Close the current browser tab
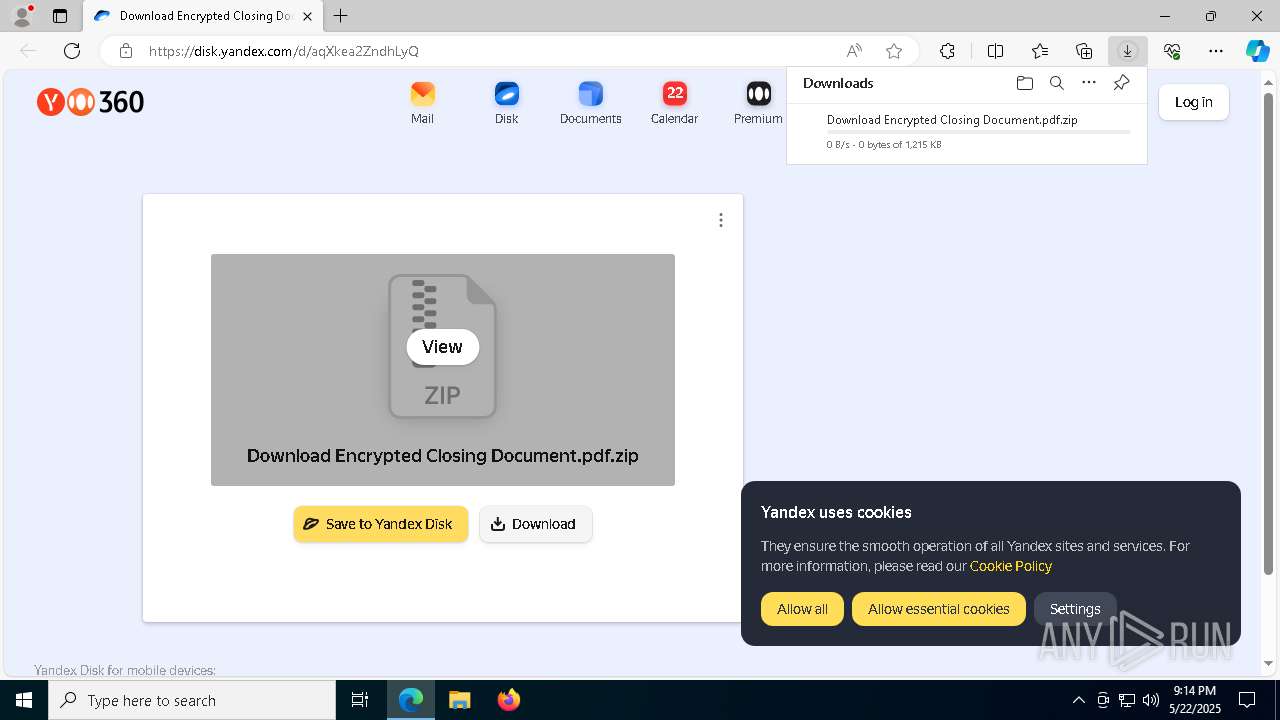The height and width of the screenshot is (720, 1280). pos(306,16)
